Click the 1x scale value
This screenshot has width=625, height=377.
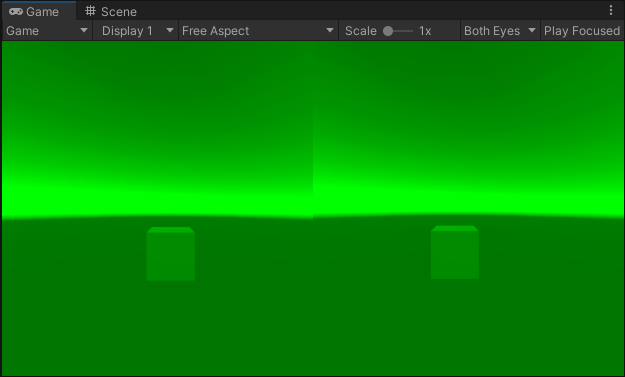(x=425, y=31)
